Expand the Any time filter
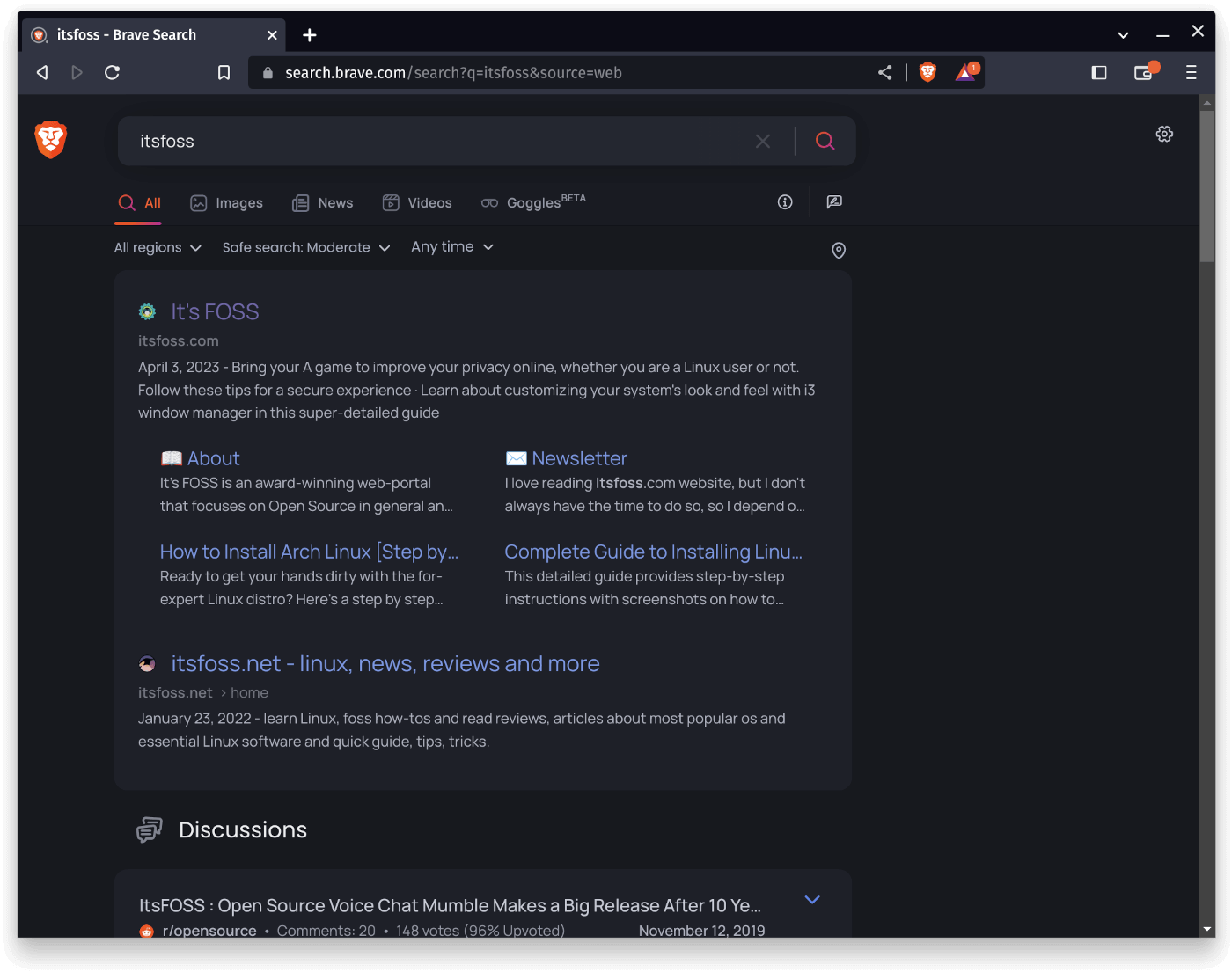Image resolution: width=1232 pixels, height=972 pixels. click(451, 247)
